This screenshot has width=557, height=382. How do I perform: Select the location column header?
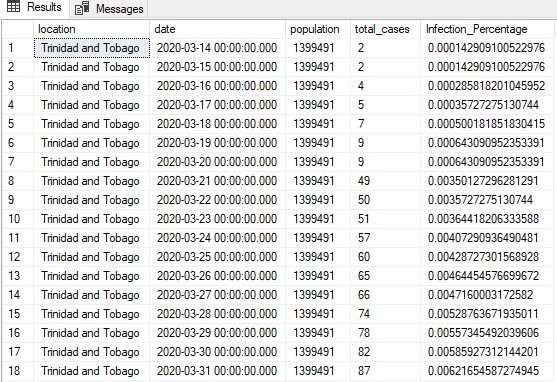click(92, 29)
